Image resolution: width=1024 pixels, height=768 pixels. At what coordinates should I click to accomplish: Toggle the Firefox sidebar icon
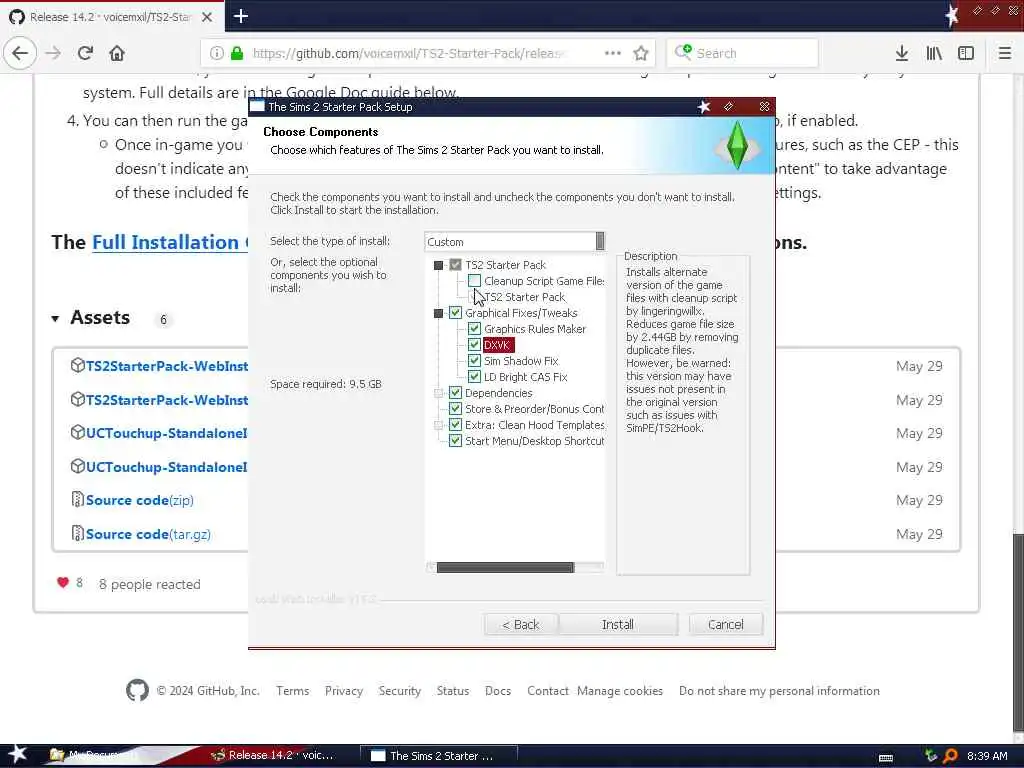coord(966,53)
